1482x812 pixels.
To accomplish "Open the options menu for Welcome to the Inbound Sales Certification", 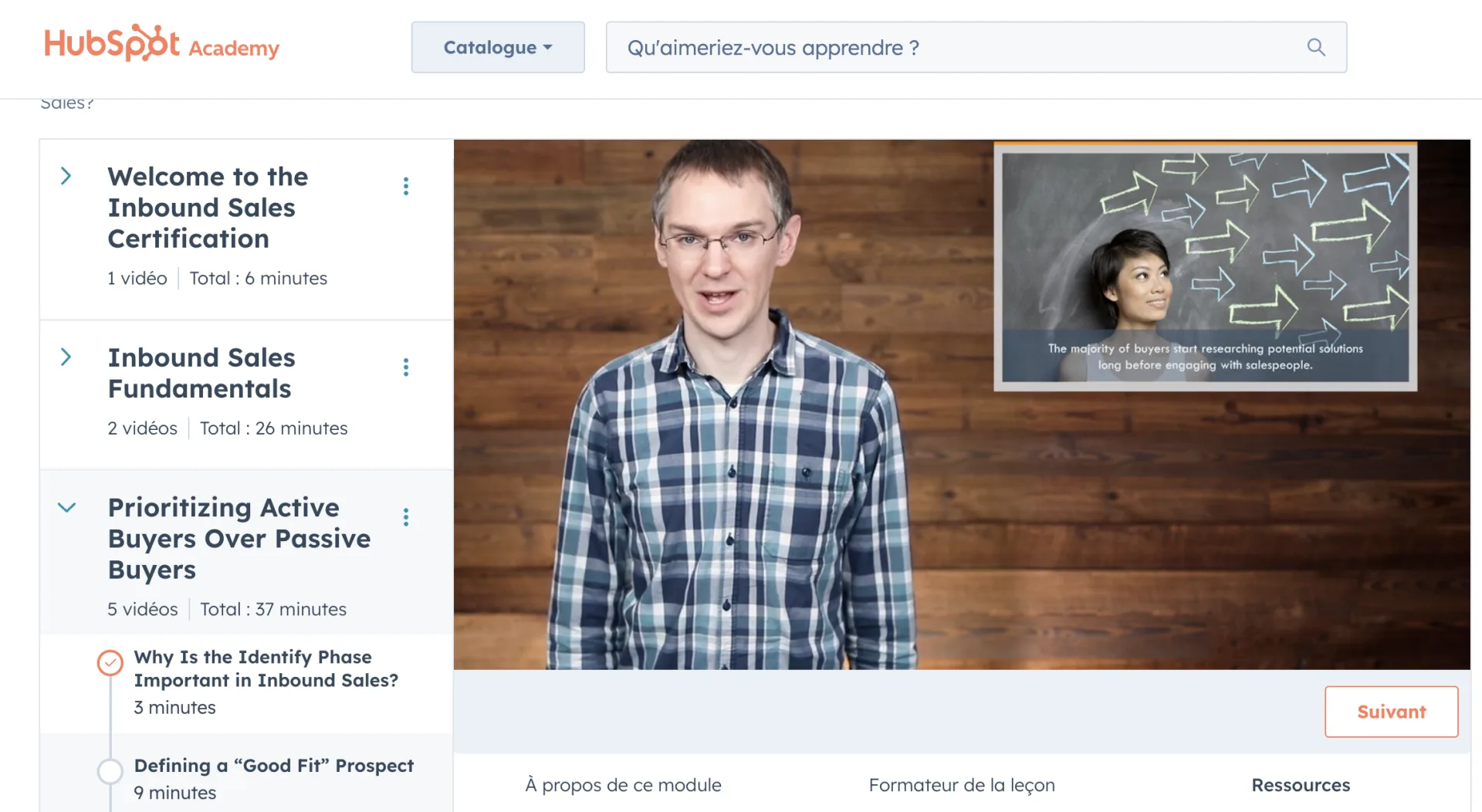I will (x=406, y=185).
